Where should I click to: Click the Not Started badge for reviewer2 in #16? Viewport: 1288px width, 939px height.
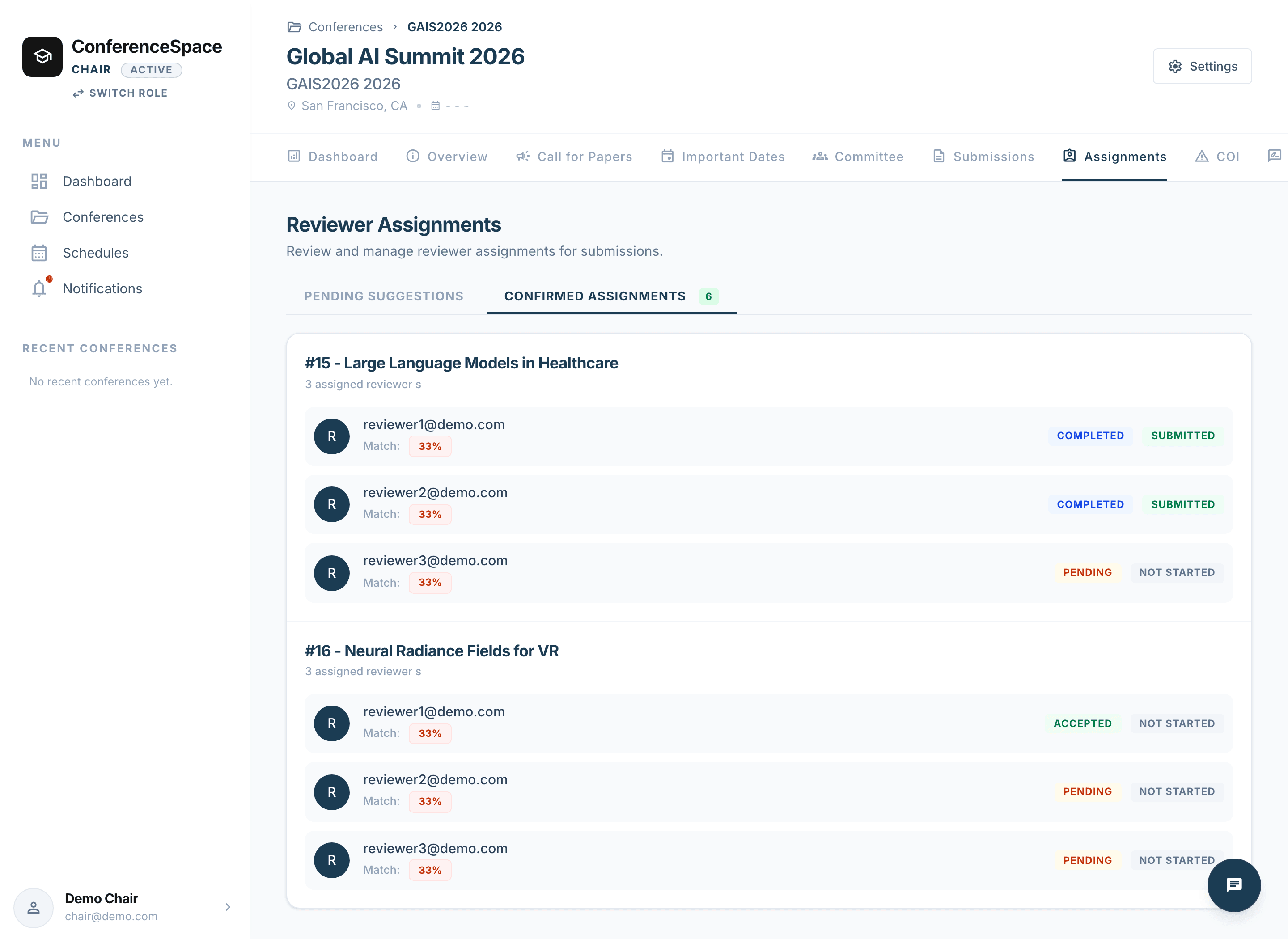click(x=1177, y=791)
